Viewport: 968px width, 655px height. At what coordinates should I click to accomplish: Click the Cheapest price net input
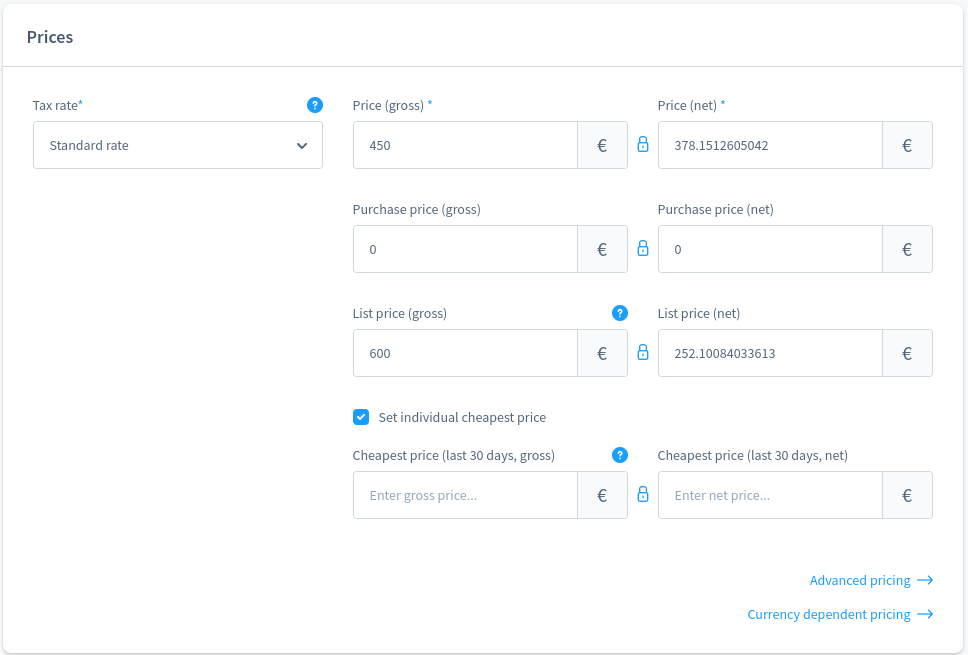click(770, 495)
